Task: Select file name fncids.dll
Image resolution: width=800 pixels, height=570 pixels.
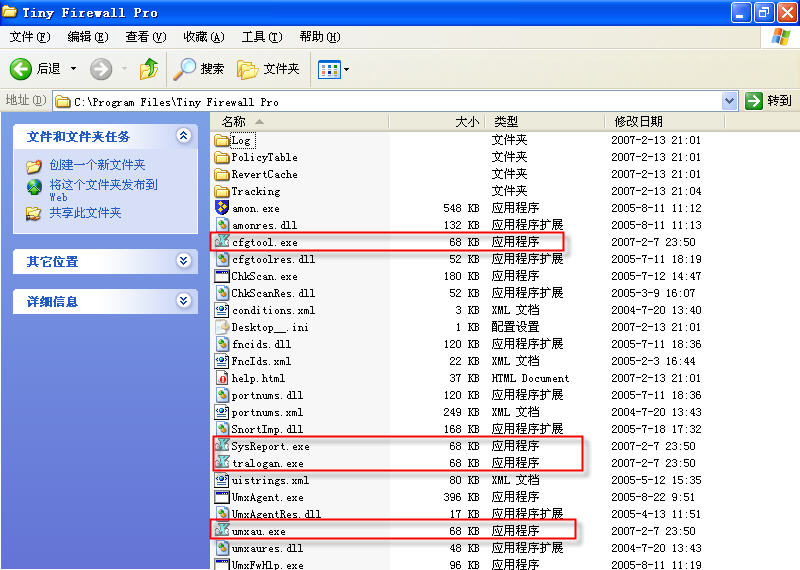Action: tap(261, 344)
